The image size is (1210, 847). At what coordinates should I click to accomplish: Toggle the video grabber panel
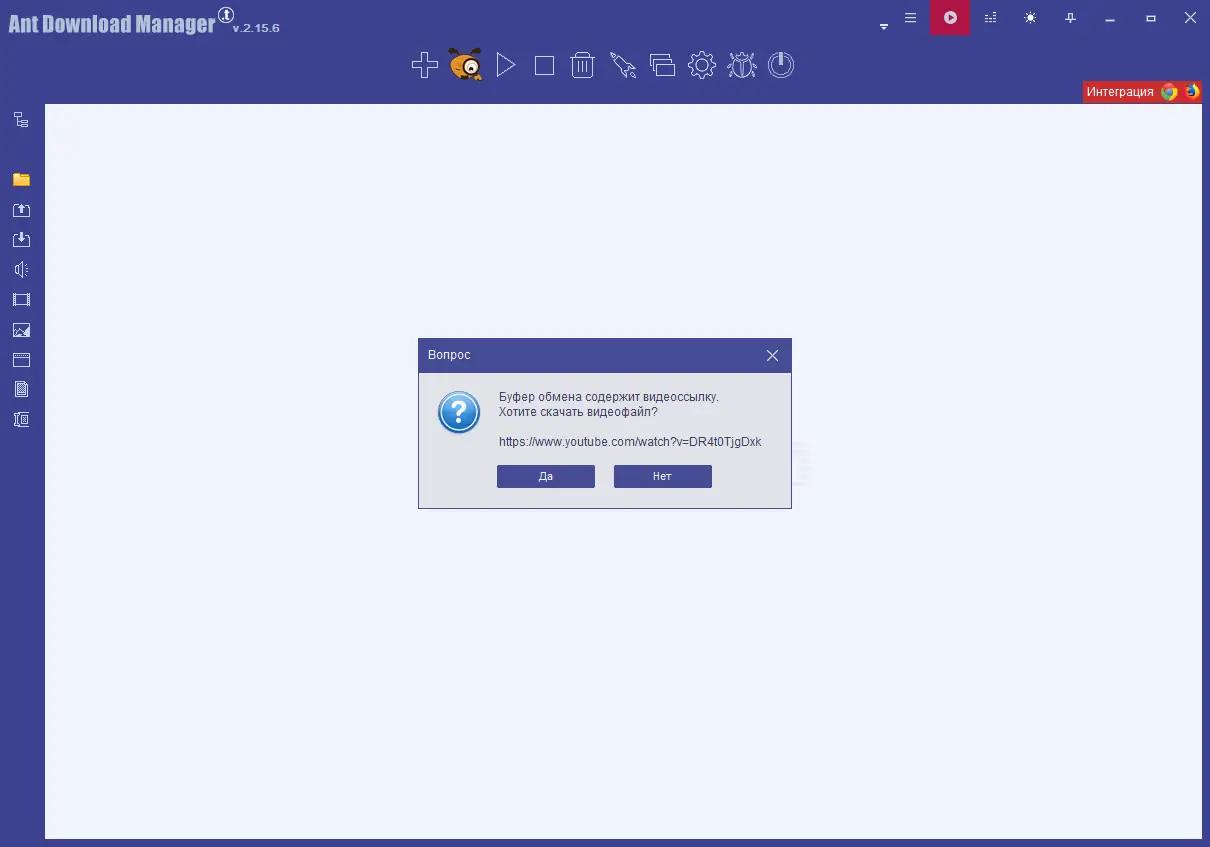pos(949,17)
